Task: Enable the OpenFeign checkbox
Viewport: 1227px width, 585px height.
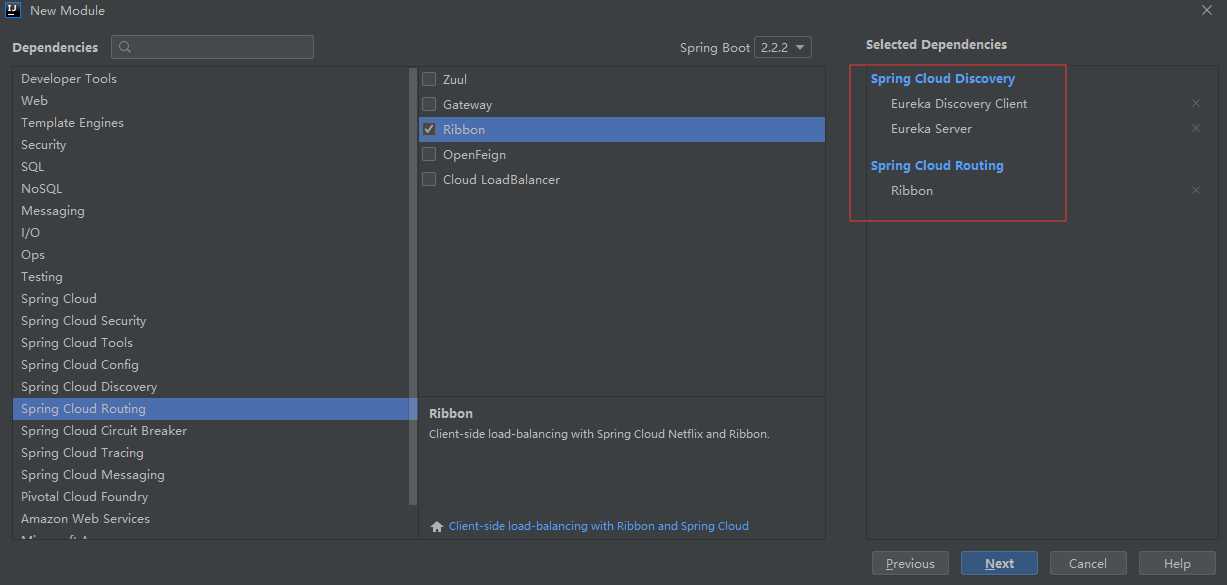Action: (x=429, y=154)
